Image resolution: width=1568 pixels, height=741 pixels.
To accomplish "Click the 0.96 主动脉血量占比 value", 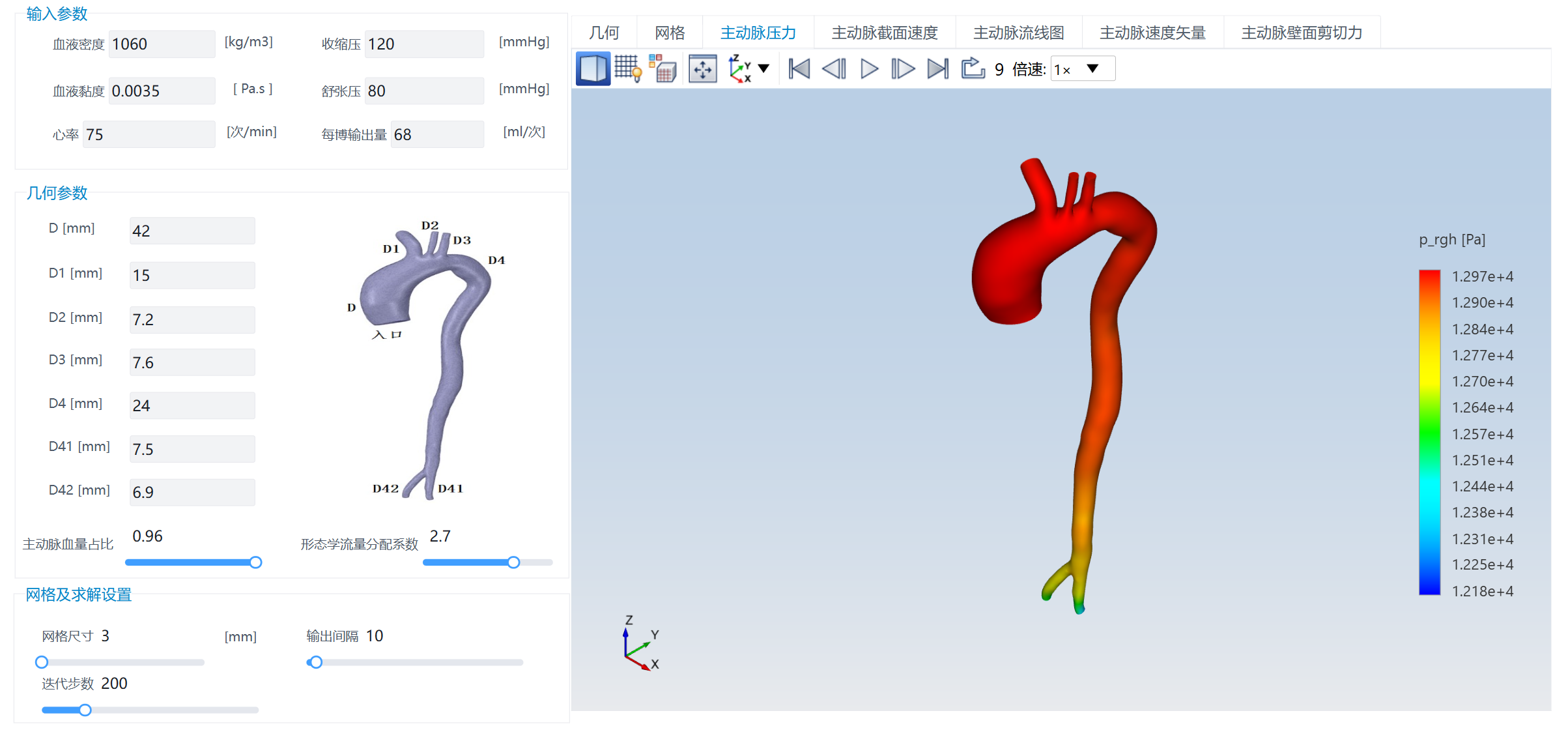I will click(x=147, y=536).
